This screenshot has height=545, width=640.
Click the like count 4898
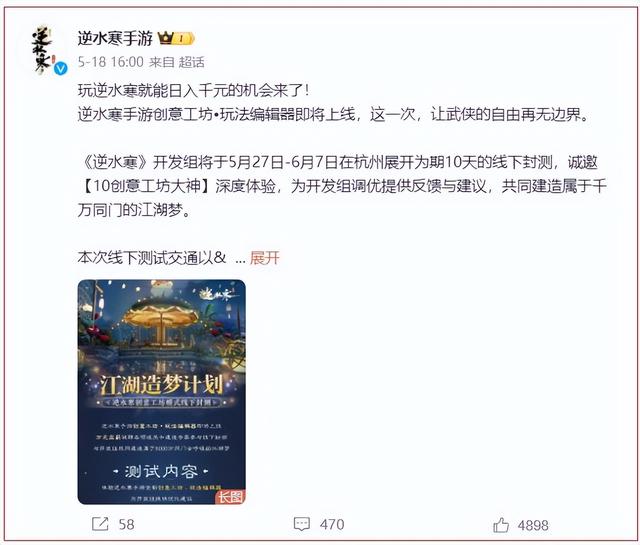click(533, 525)
